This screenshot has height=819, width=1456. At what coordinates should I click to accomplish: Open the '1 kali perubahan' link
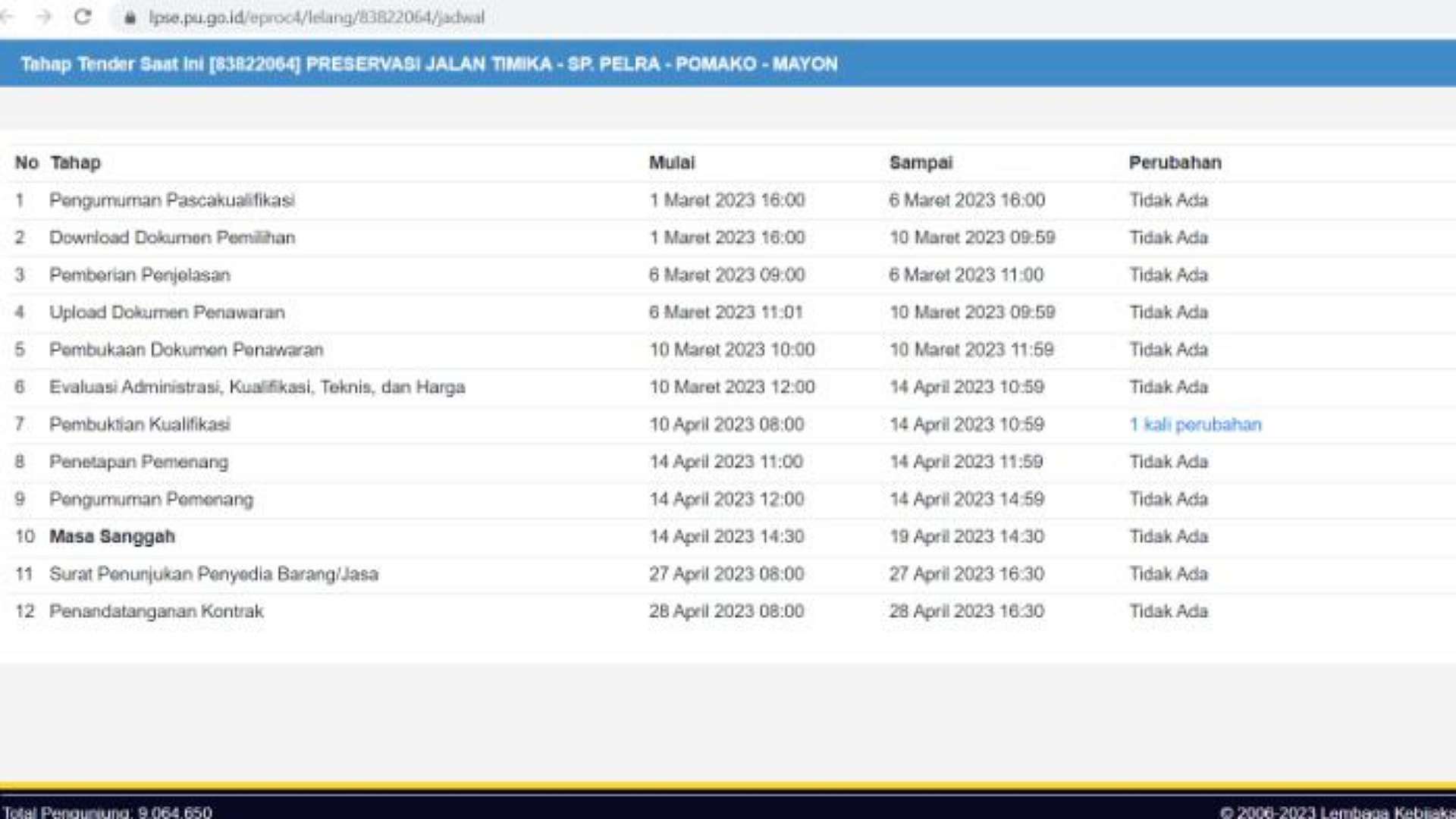[x=1195, y=425]
